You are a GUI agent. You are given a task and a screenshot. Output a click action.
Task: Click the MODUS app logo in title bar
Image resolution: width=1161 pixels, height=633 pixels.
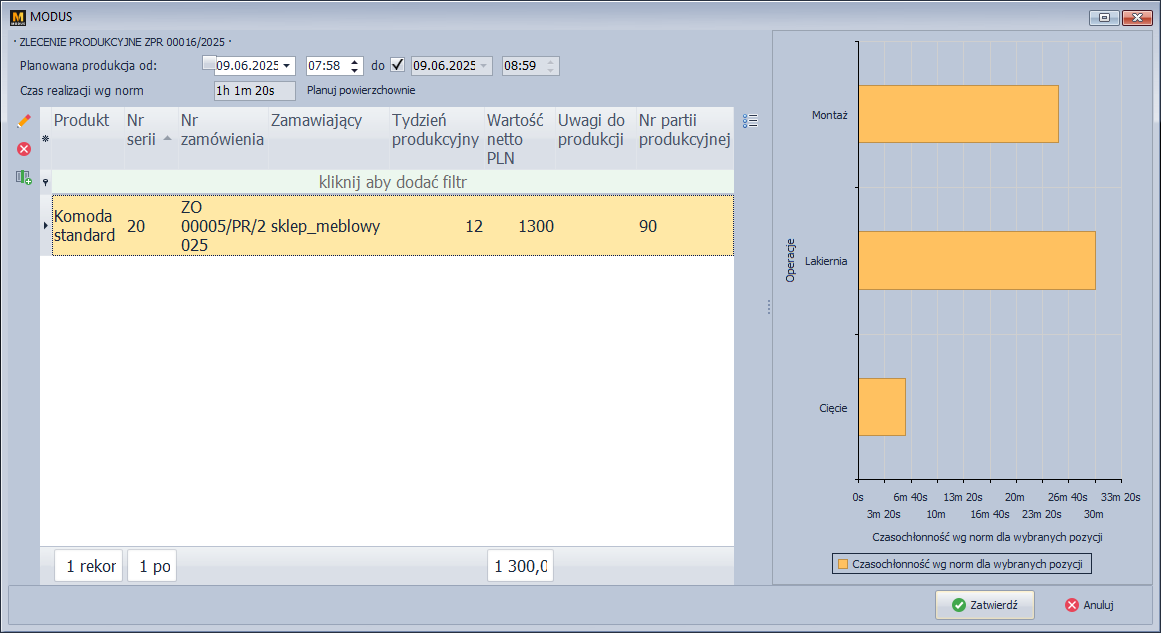(16, 17)
